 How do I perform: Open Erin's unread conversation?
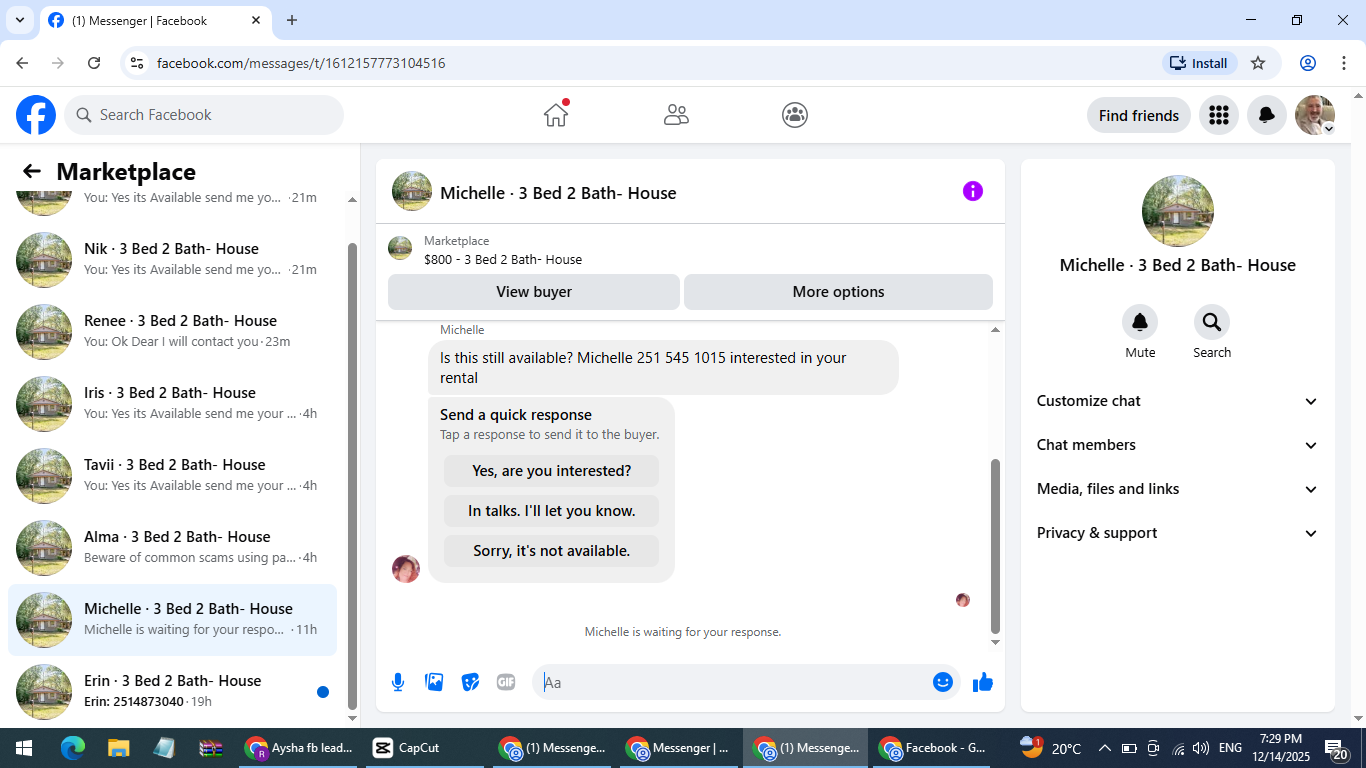coord(172,692)
